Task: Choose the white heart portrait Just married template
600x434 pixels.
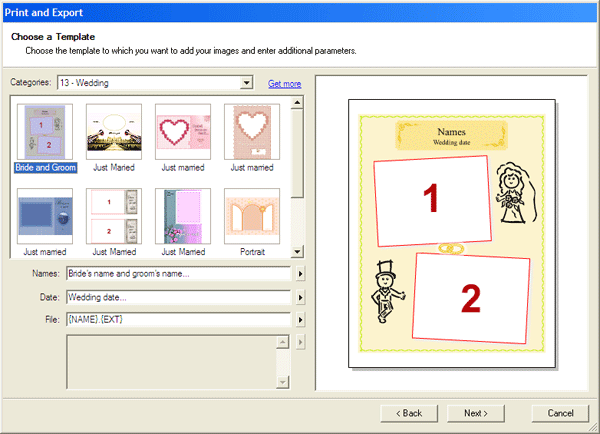Action: point(252,132)
